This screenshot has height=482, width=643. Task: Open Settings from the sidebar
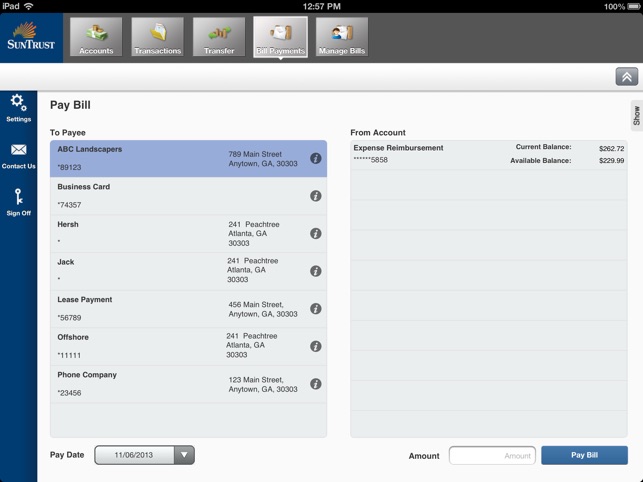[18, 108]
